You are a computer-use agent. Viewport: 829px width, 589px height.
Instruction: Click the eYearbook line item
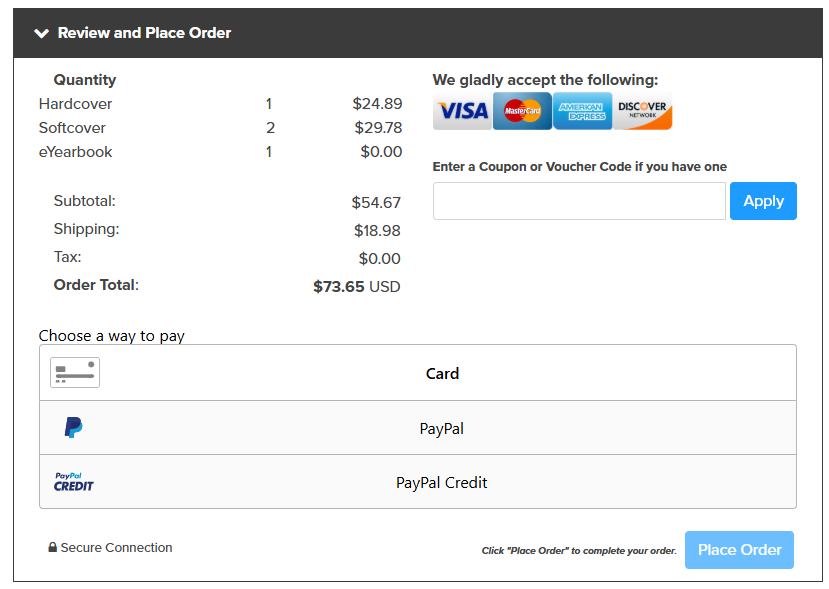pos(220,152)
